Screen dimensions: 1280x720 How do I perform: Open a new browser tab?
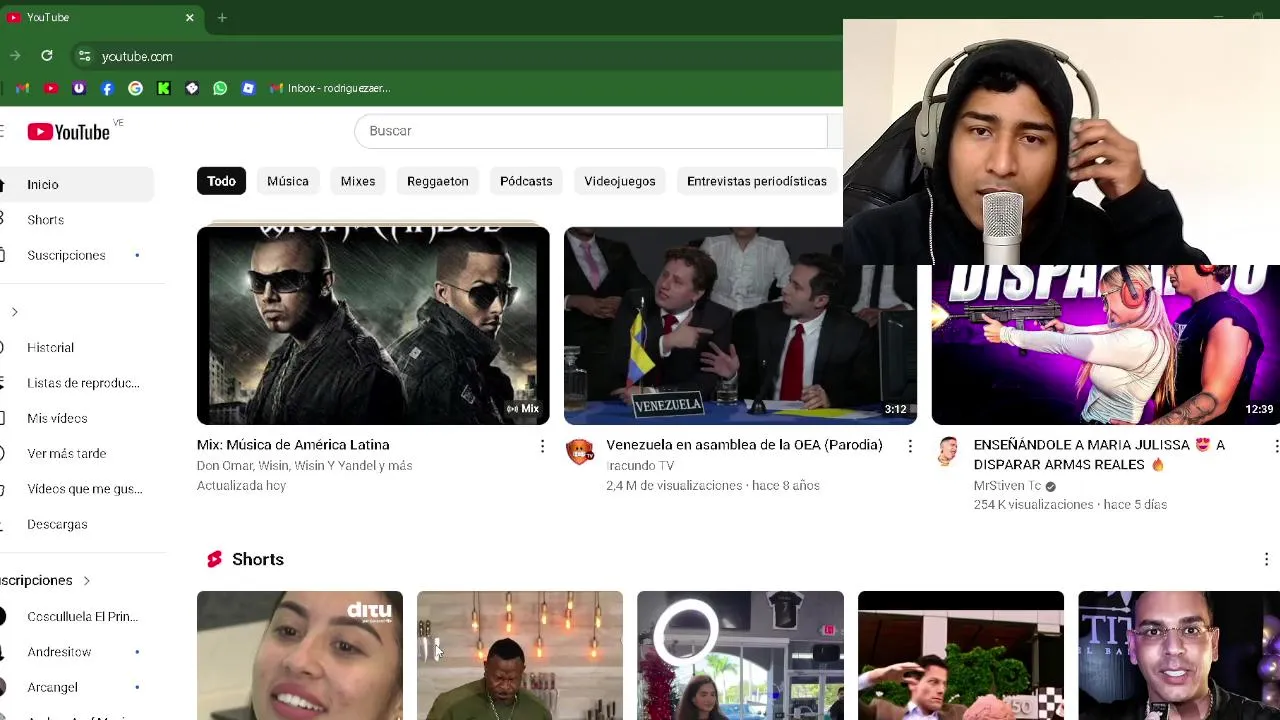click(222, 17)
